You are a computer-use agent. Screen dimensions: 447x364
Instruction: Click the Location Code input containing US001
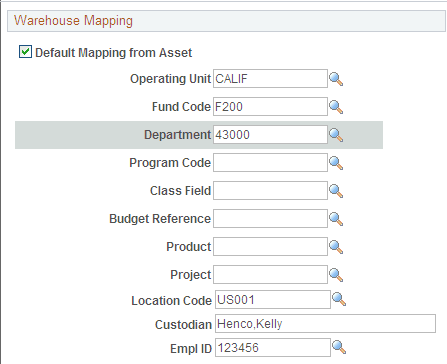(x=273, y=300)
